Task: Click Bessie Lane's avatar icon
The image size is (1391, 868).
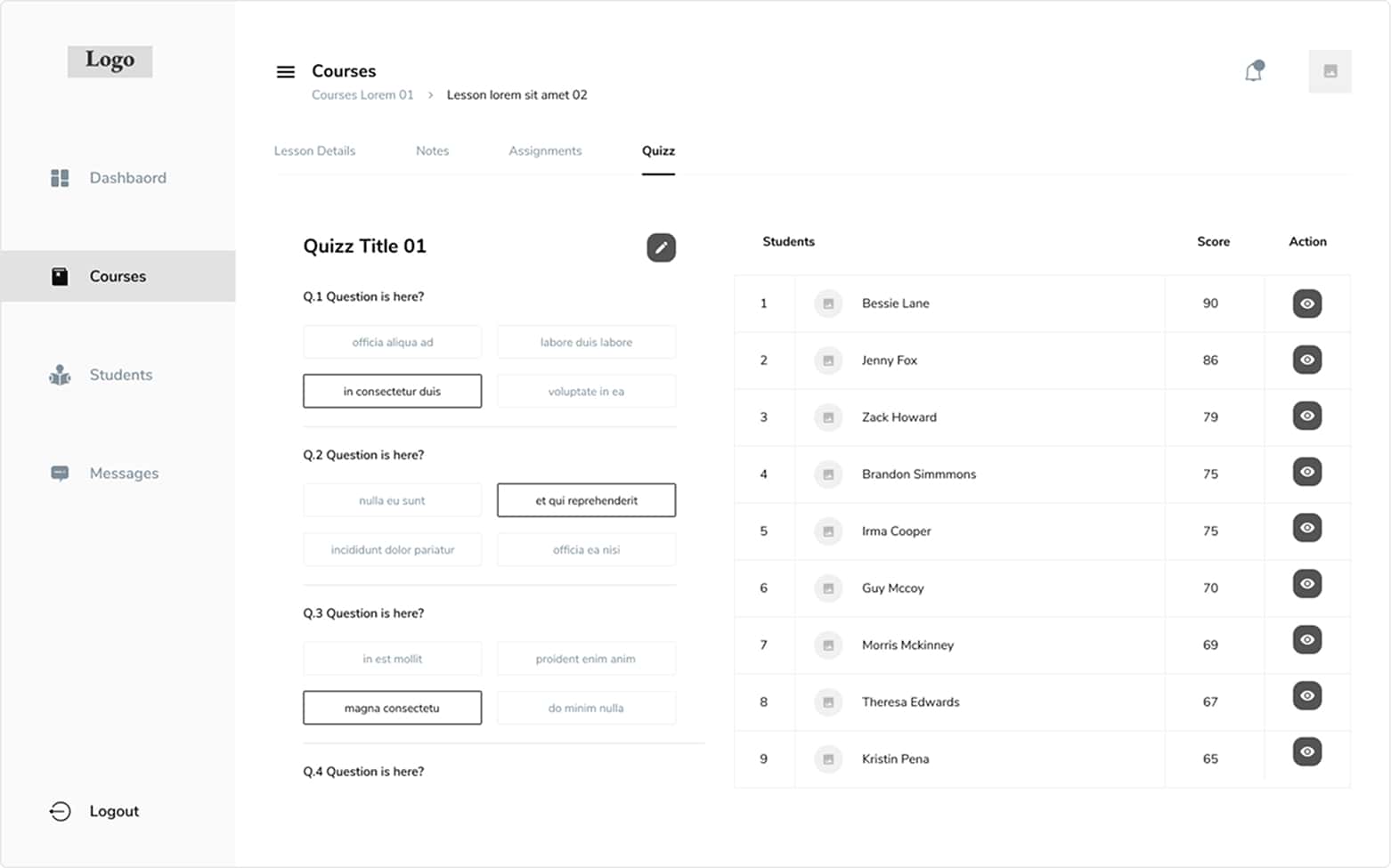Action: [828, 304]
